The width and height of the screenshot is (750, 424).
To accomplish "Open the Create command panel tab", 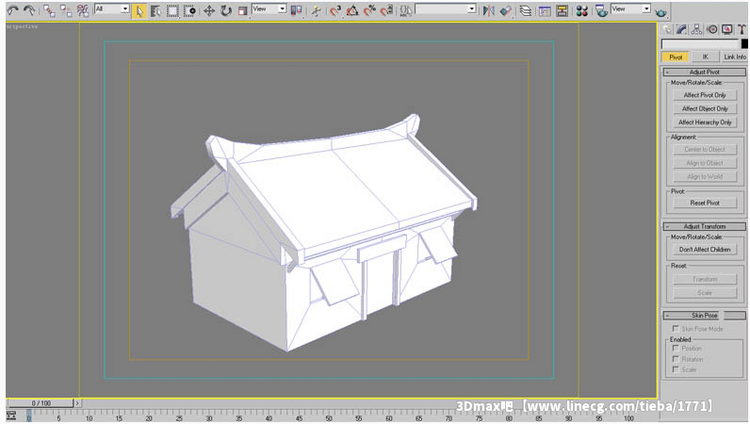I will tap(667, 30).
